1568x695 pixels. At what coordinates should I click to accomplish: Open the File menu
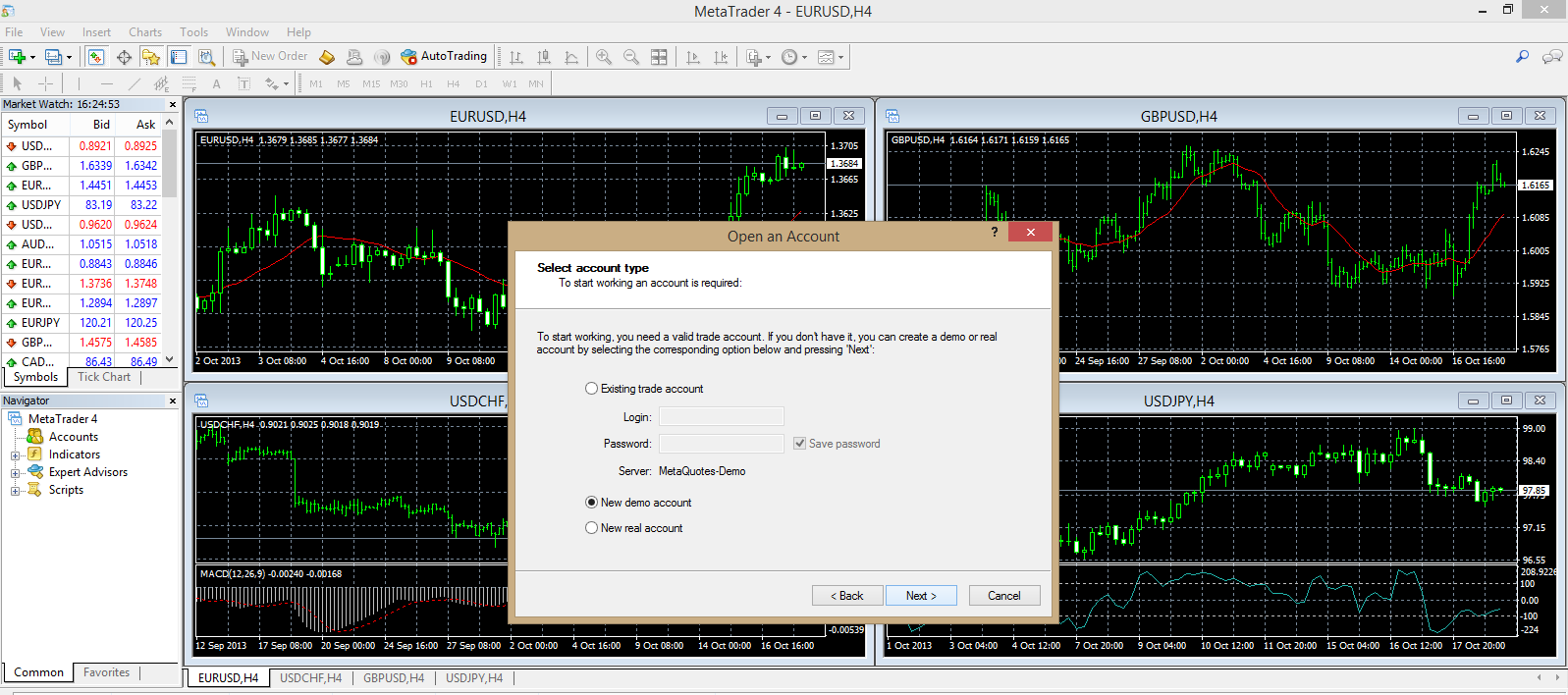pos(14,32)
